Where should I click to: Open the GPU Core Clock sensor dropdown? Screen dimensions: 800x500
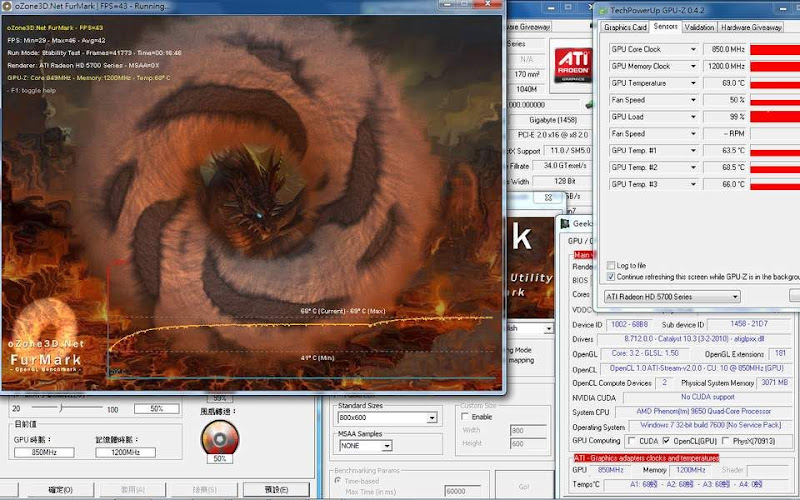(x=693, y=49)
